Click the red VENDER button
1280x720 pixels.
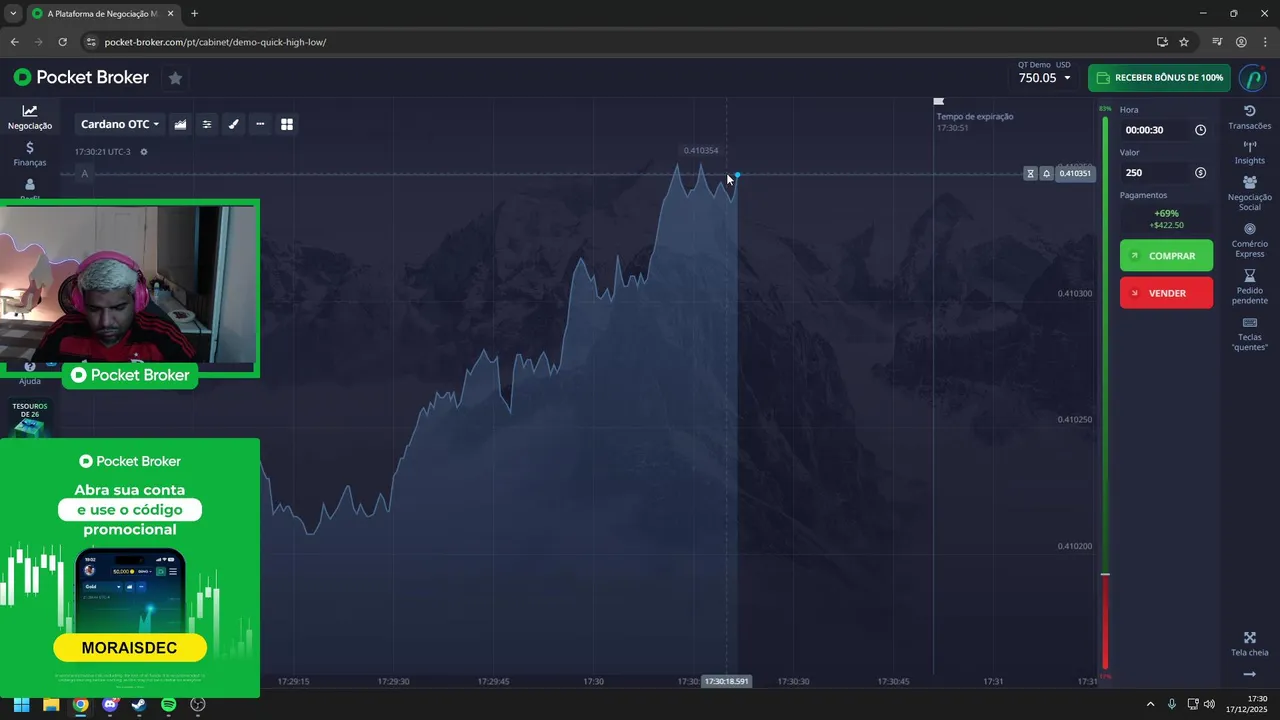tap(1166, 293)
